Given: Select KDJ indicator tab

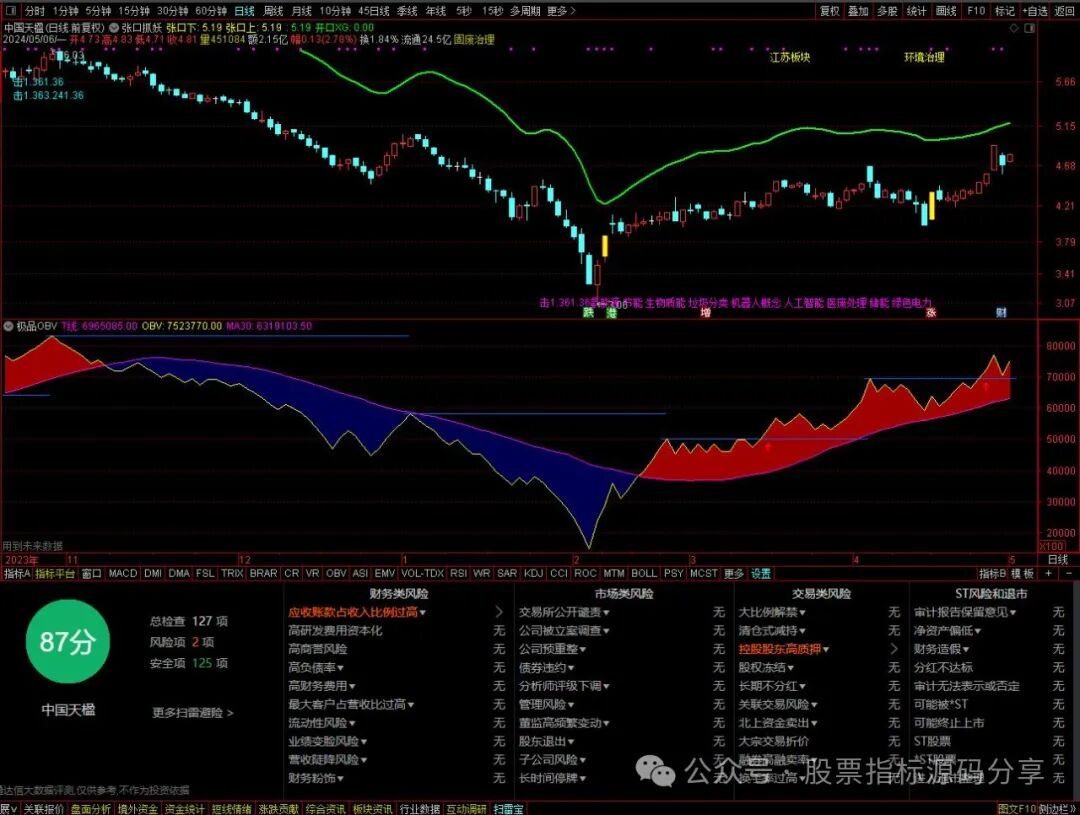Looking at the screenshot, I should tap(533, 573).
